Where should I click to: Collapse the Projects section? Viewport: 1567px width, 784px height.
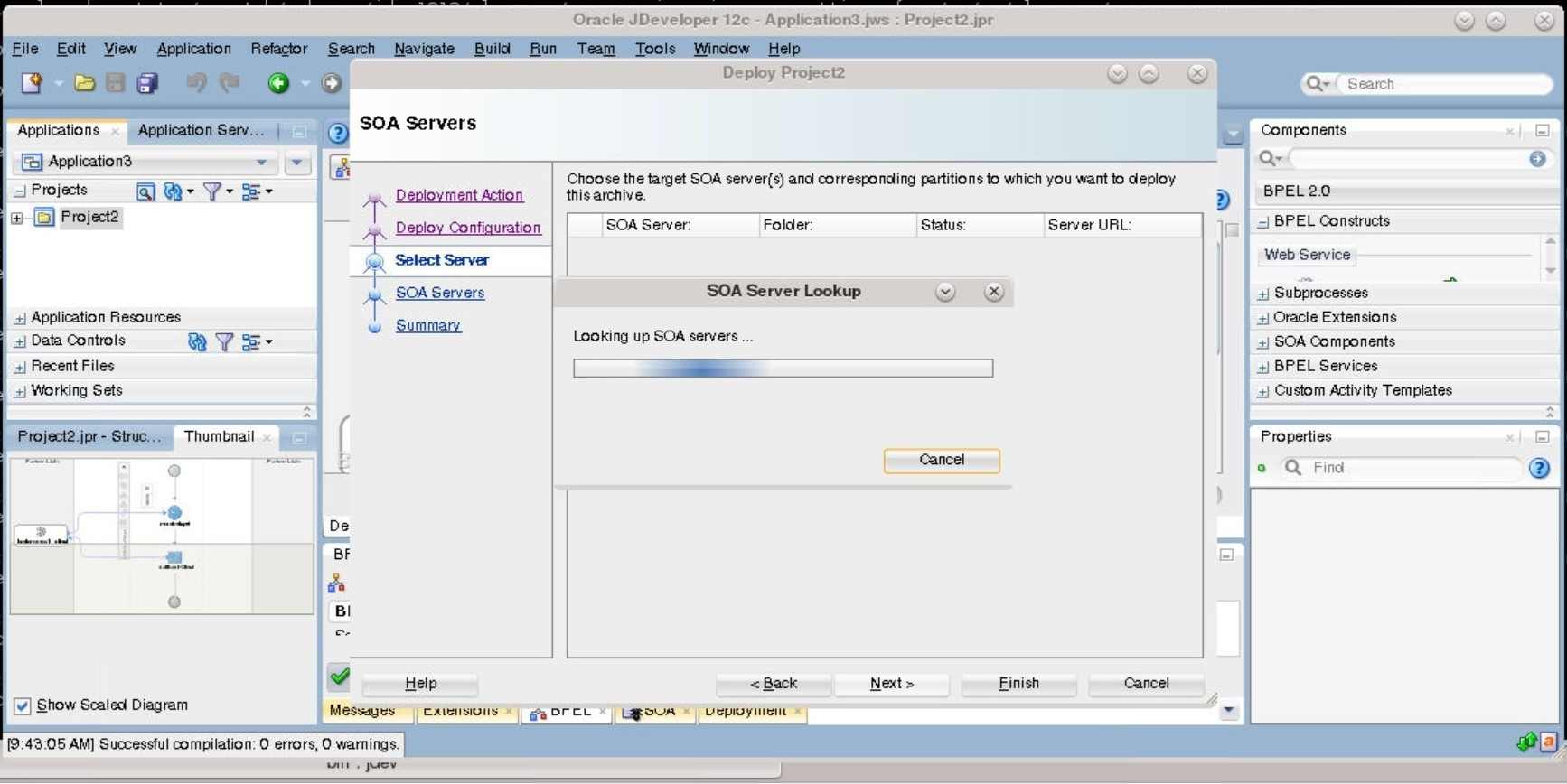coord(19,191)
